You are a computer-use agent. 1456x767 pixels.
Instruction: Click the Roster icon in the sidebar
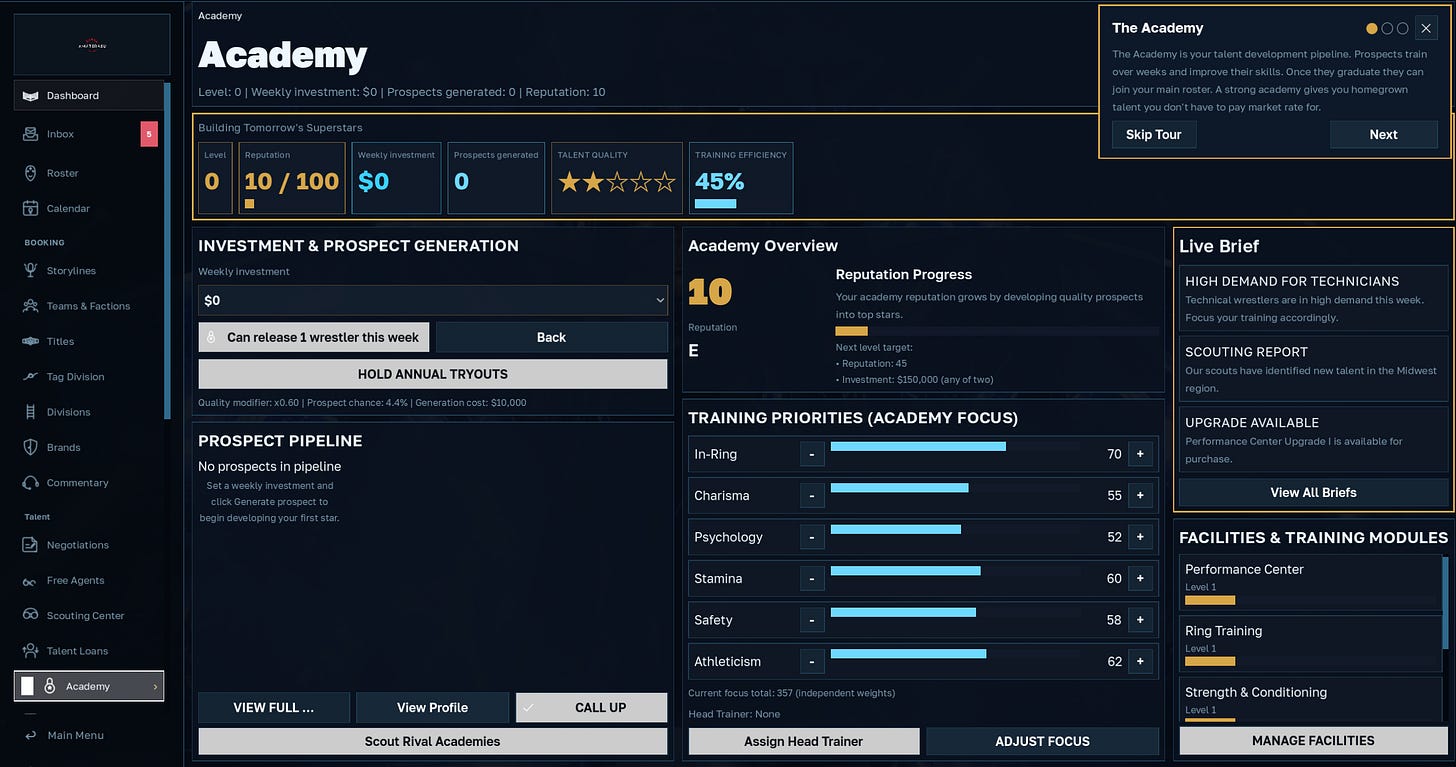30,173
